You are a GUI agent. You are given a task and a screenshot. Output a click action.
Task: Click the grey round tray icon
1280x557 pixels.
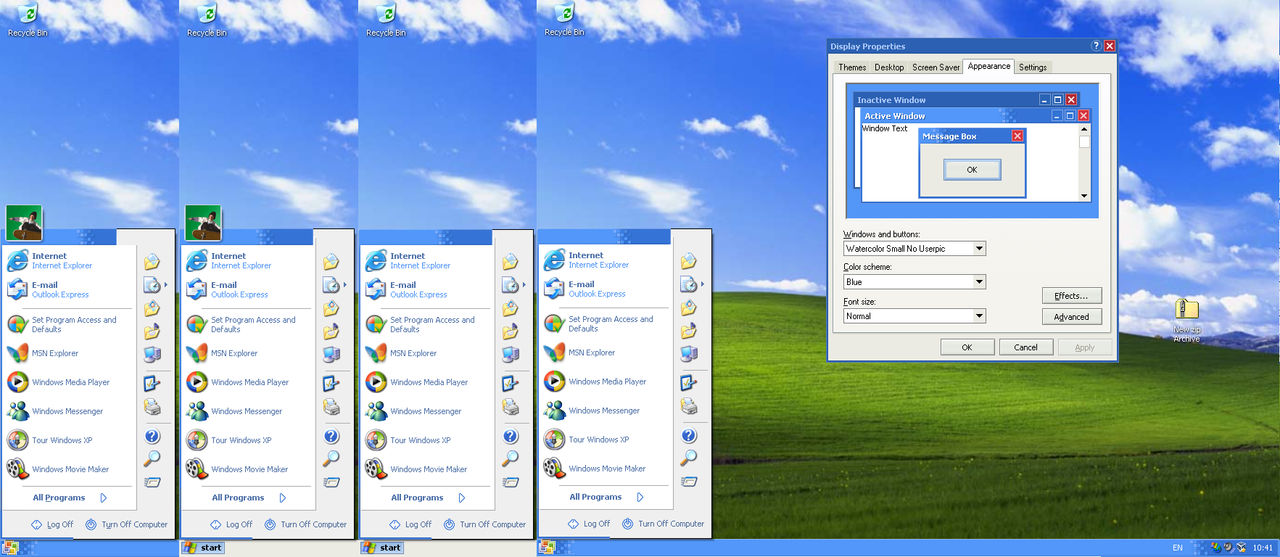coord(1228,548)
